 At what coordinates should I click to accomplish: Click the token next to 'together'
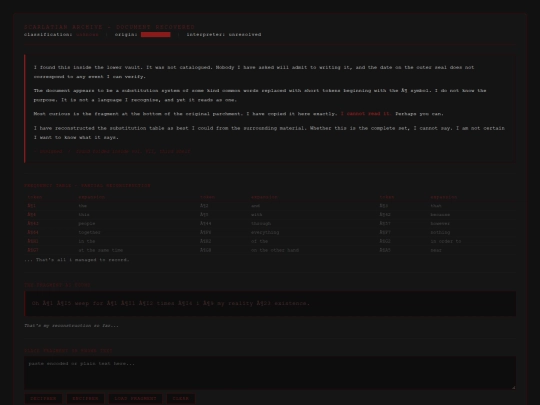33,232
